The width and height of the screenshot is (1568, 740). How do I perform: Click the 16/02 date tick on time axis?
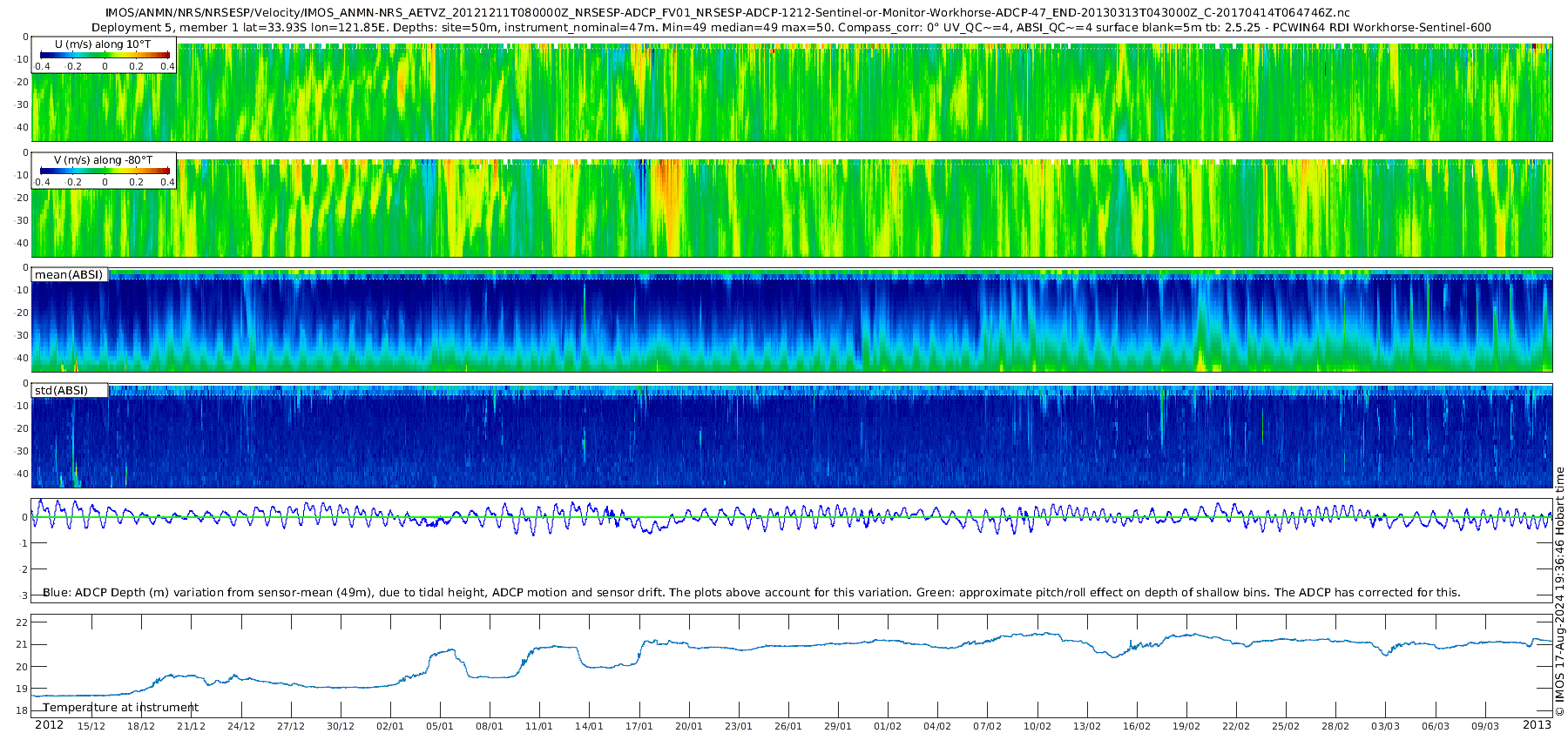tap(1136, 726)
